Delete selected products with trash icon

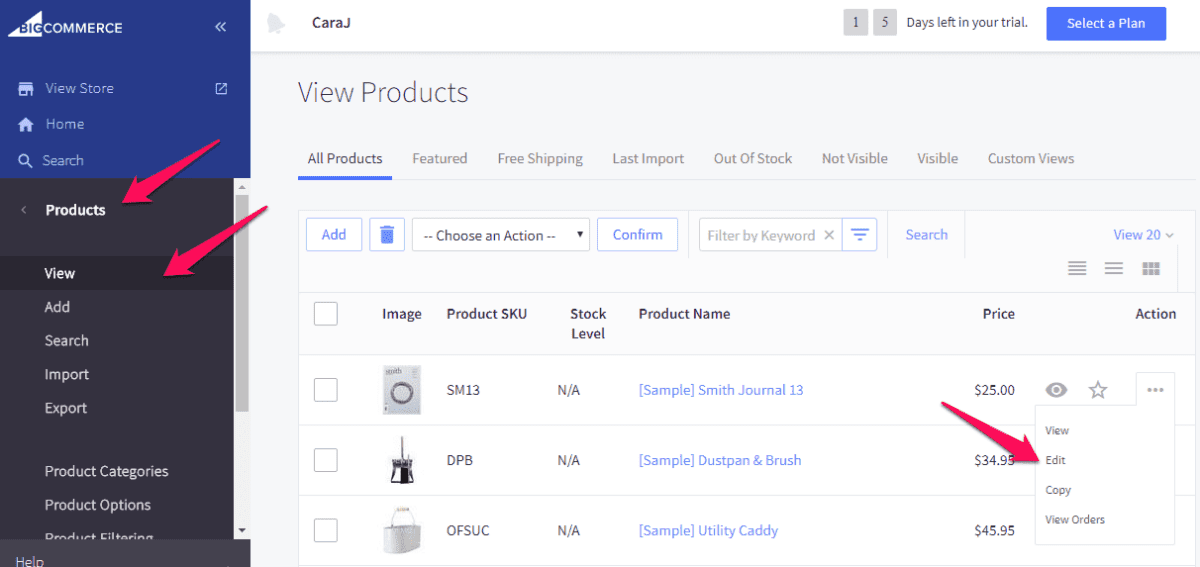[x=387, y=235]
